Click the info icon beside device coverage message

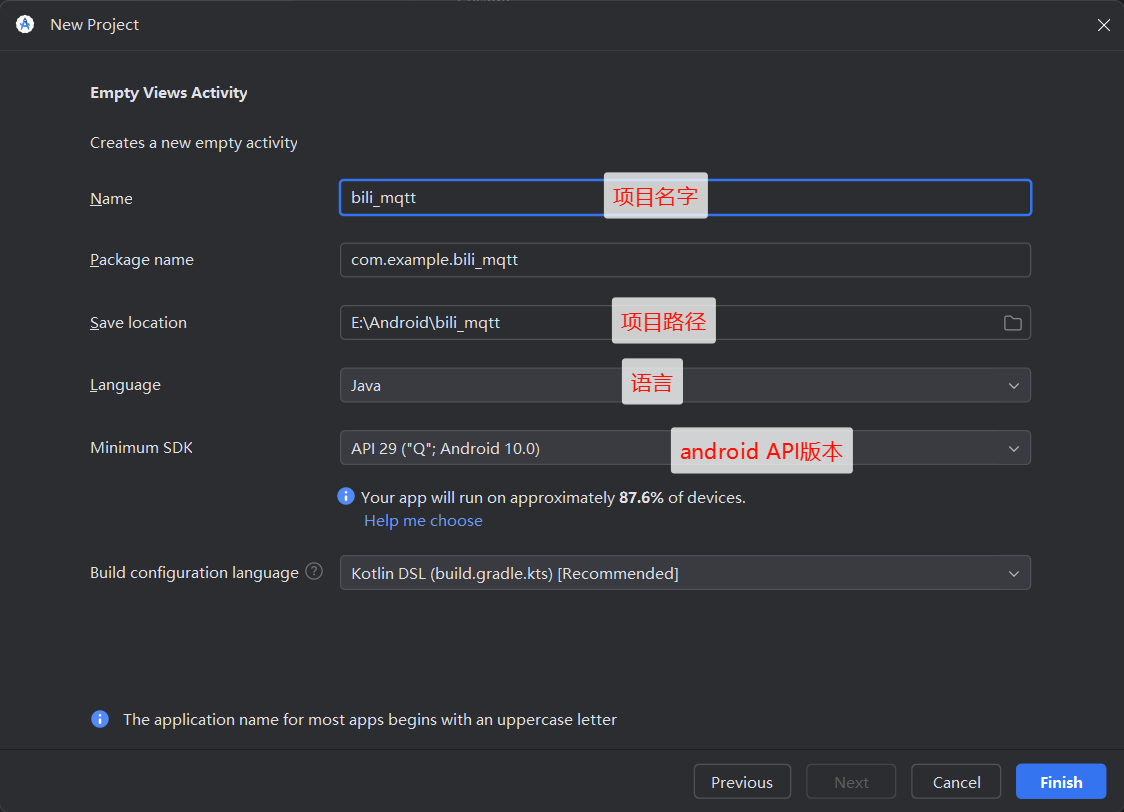[346, 496]
